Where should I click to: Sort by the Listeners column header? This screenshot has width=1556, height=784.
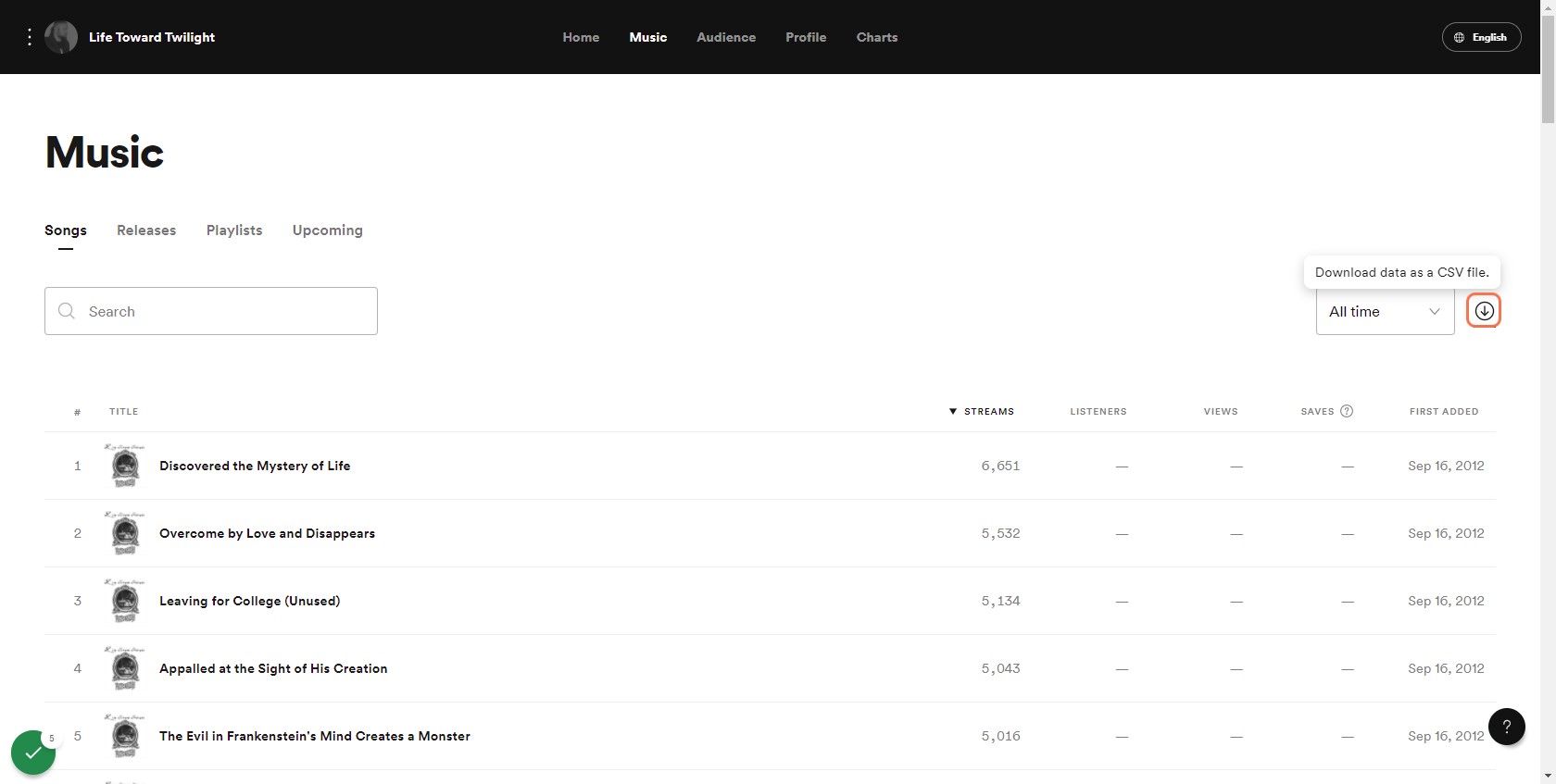1098,411
